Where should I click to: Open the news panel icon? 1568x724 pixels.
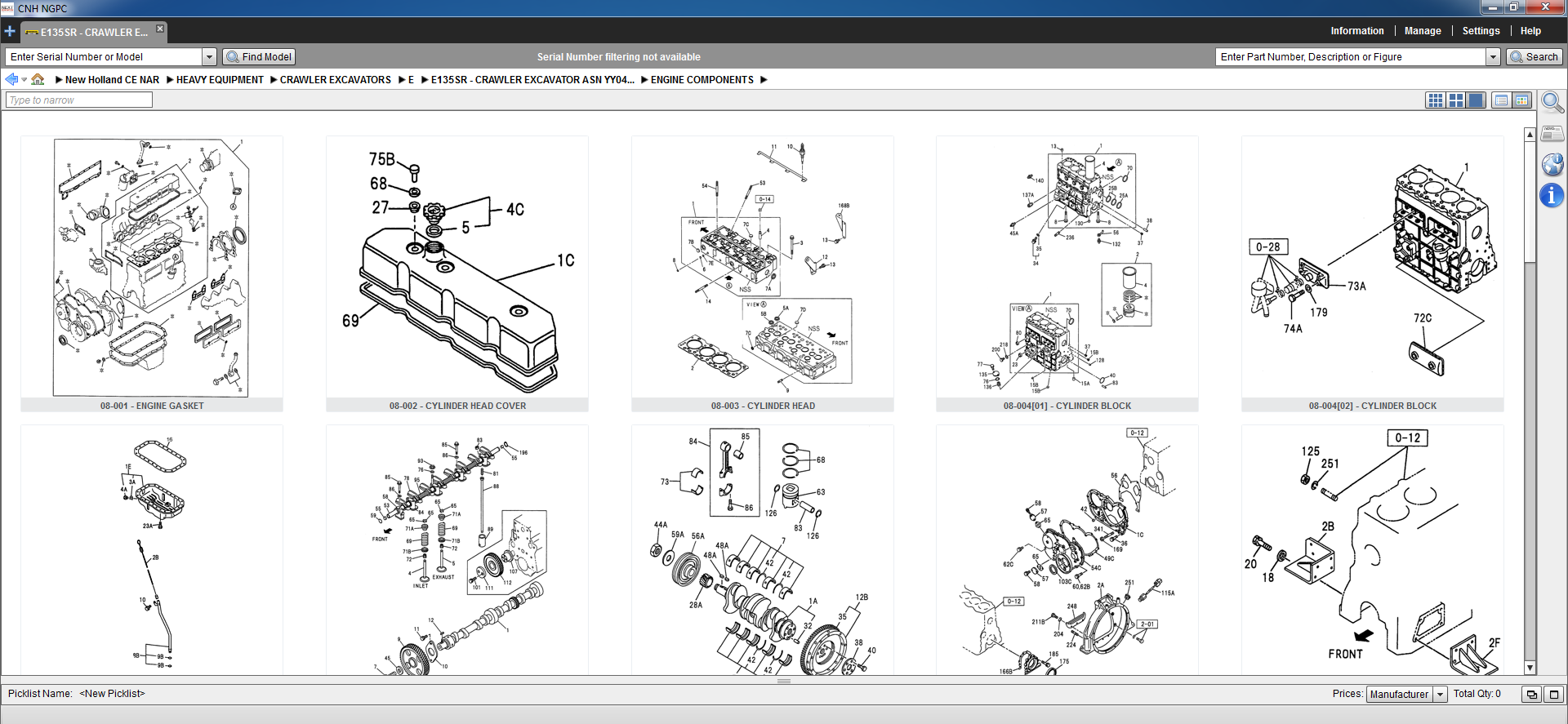[x=1552, y=133]
